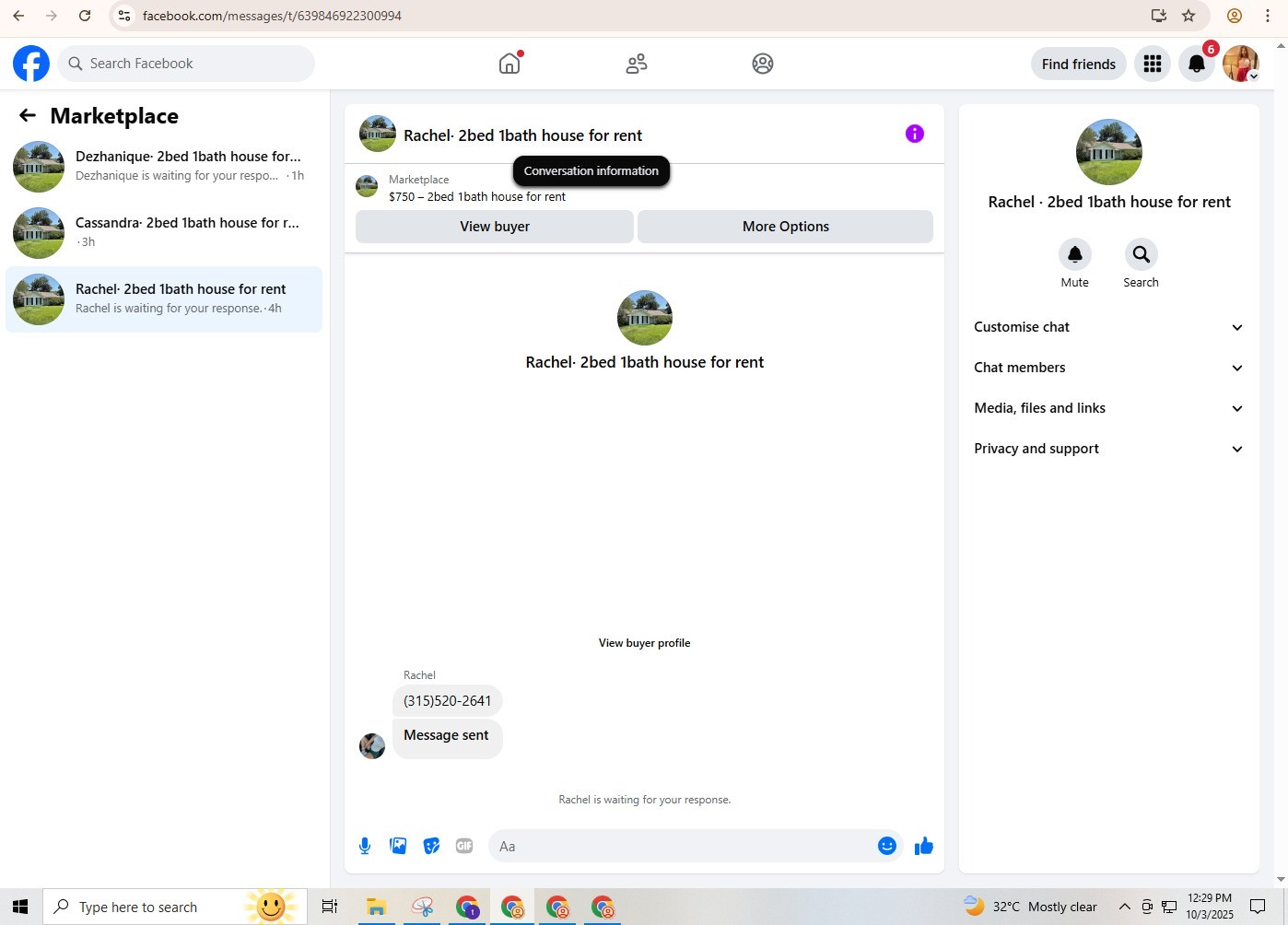
Task: Expand the Privacy and support section
Action: 1109,449
